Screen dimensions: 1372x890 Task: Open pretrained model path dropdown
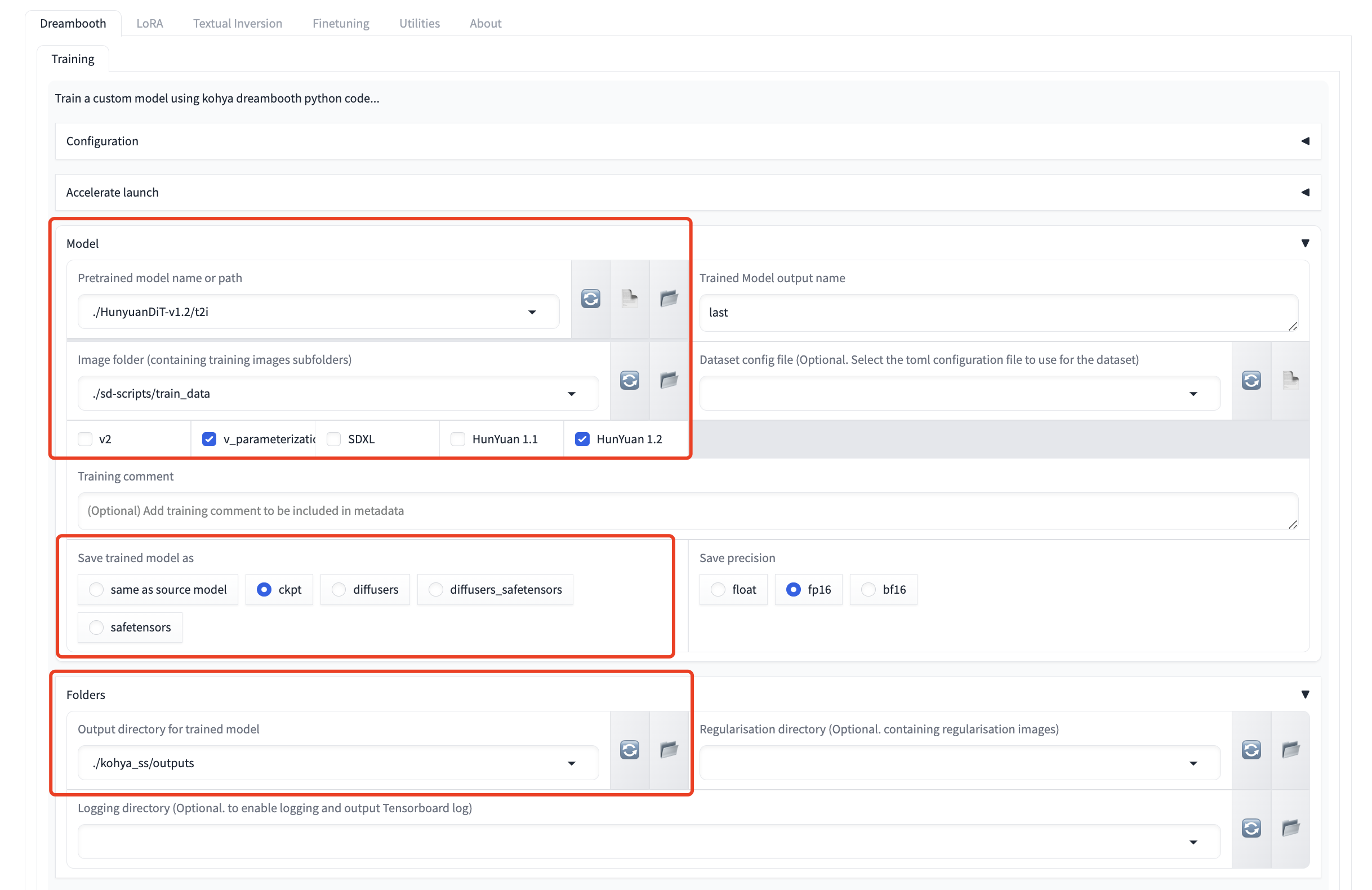[532, 313]
